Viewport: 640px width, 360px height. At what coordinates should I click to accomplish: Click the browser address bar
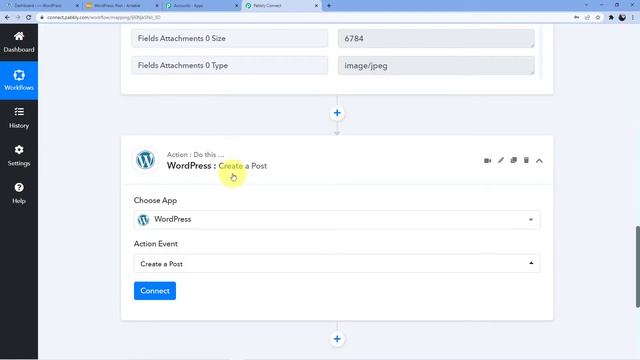click(302, 18)
